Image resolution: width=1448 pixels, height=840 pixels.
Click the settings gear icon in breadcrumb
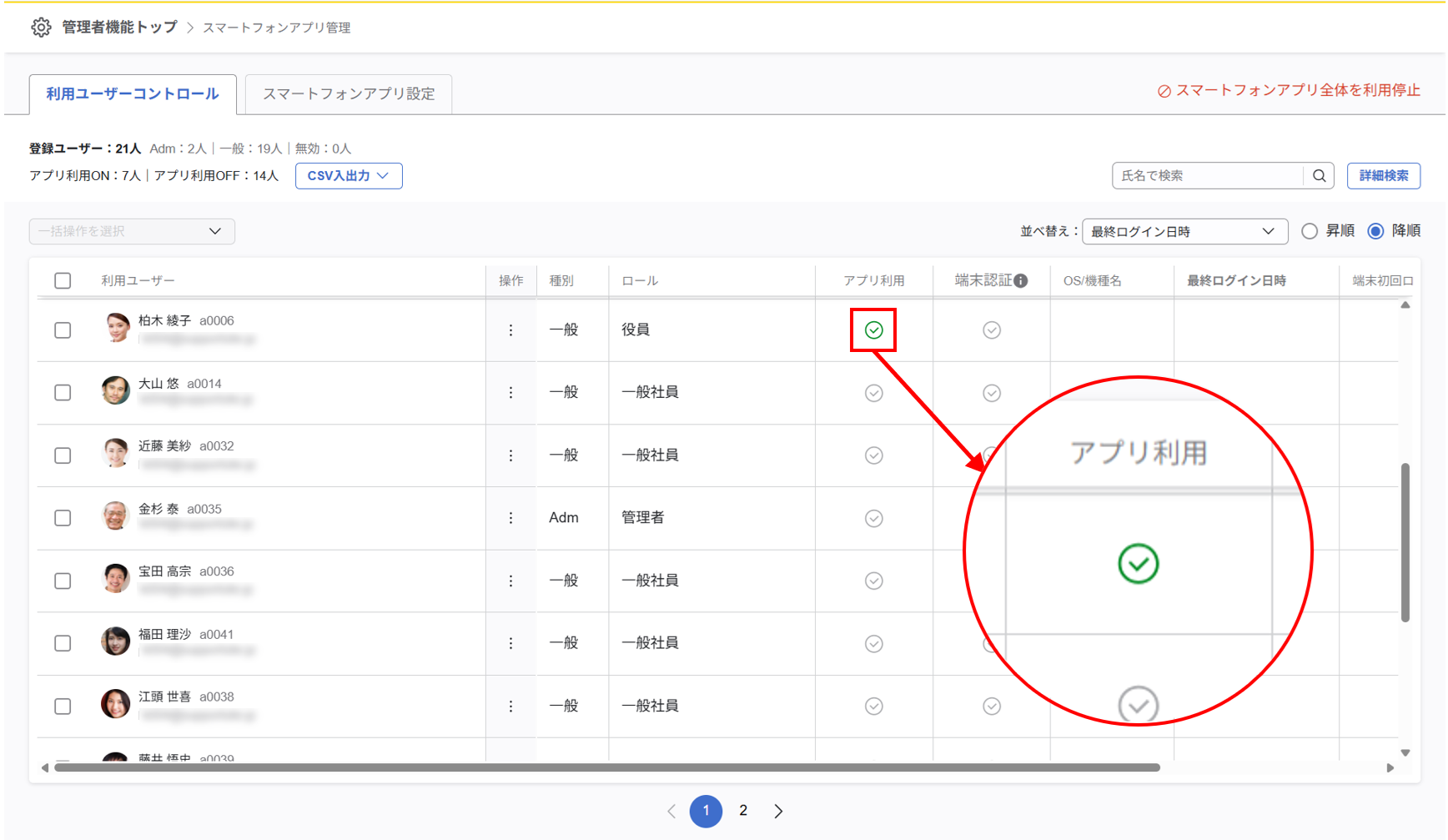[40, 28]
